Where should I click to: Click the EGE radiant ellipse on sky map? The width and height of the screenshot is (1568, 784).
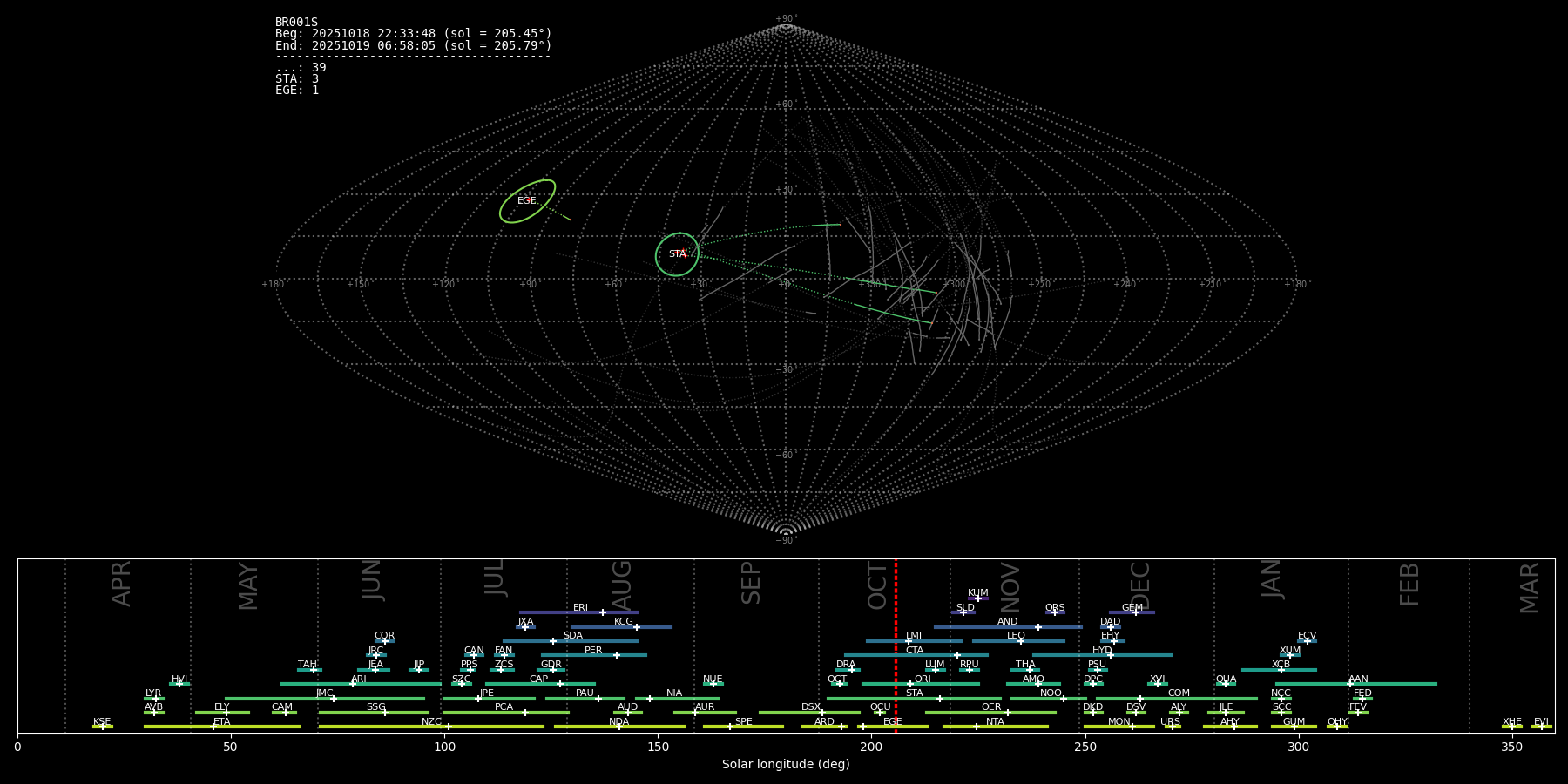[527, 201]
